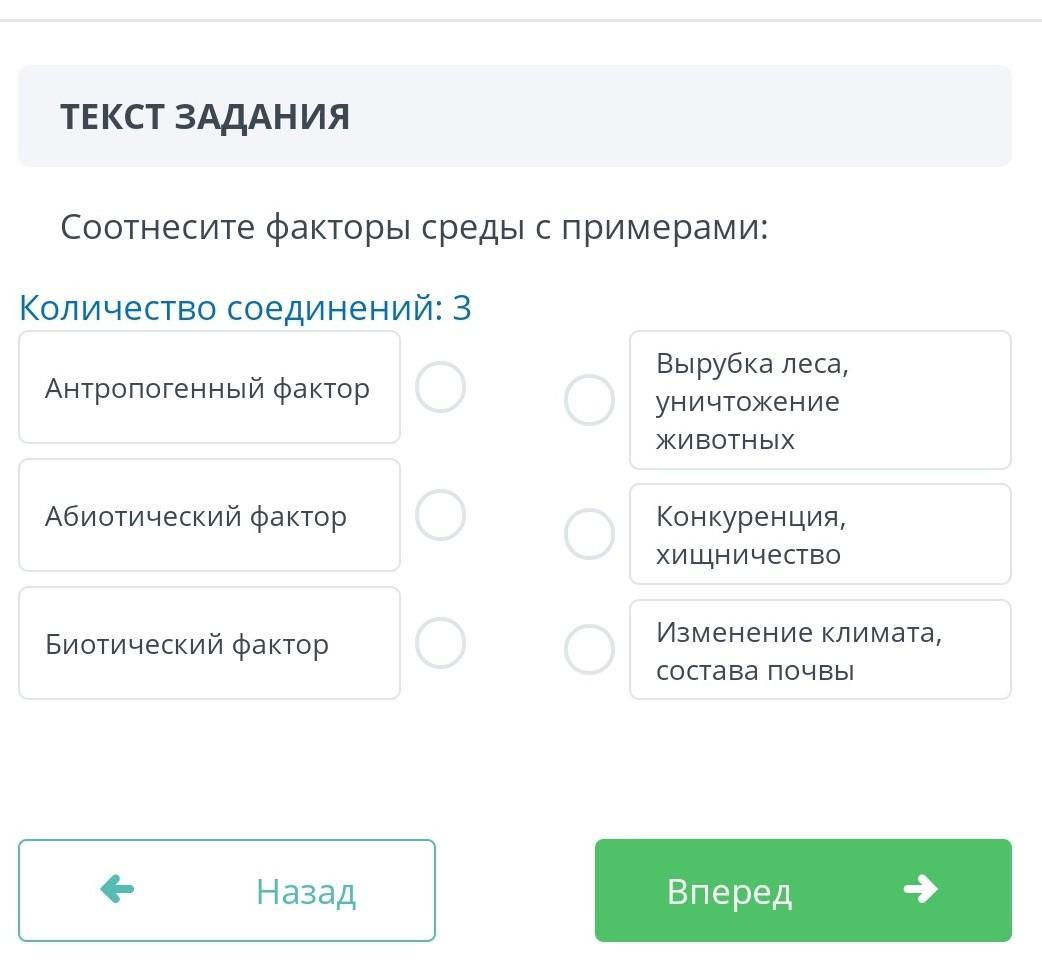This screenshot has width=1042, height=963.
Task: Click the ТЕКСТ ЗАДАНИЯ header
Action: click(205, 117)
